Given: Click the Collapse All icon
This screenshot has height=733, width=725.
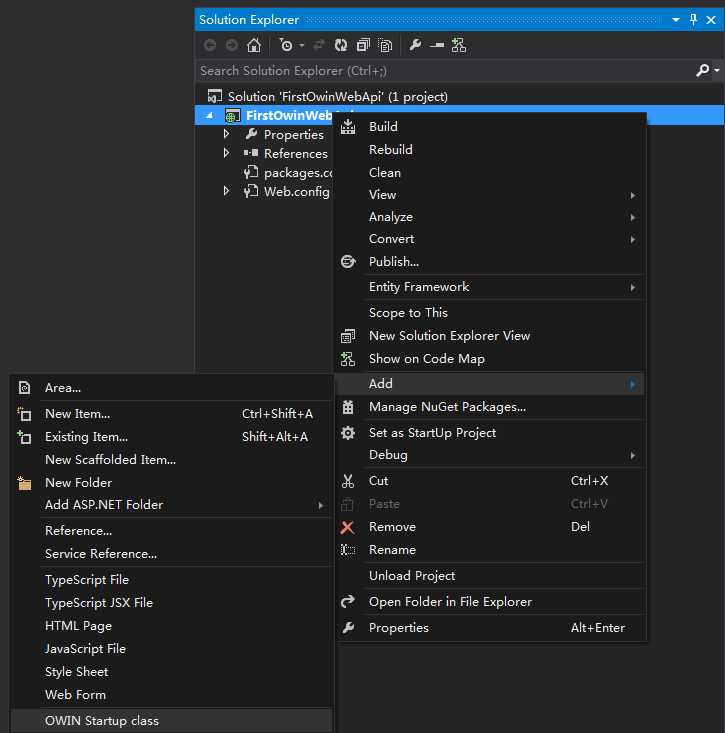Looking at the screenshot, I should 363,45.
